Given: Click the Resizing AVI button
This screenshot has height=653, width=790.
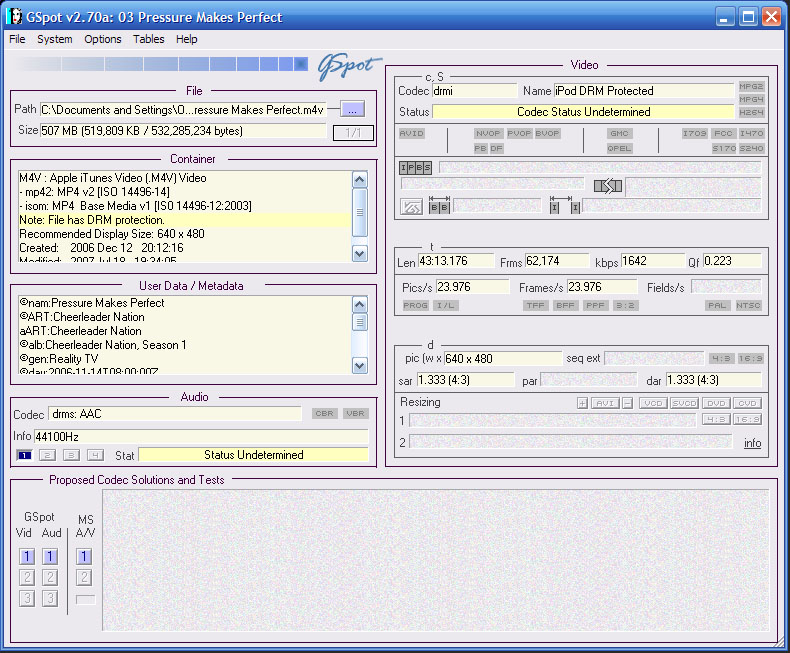Looking at the screenshot, I should tap(605, 404).
